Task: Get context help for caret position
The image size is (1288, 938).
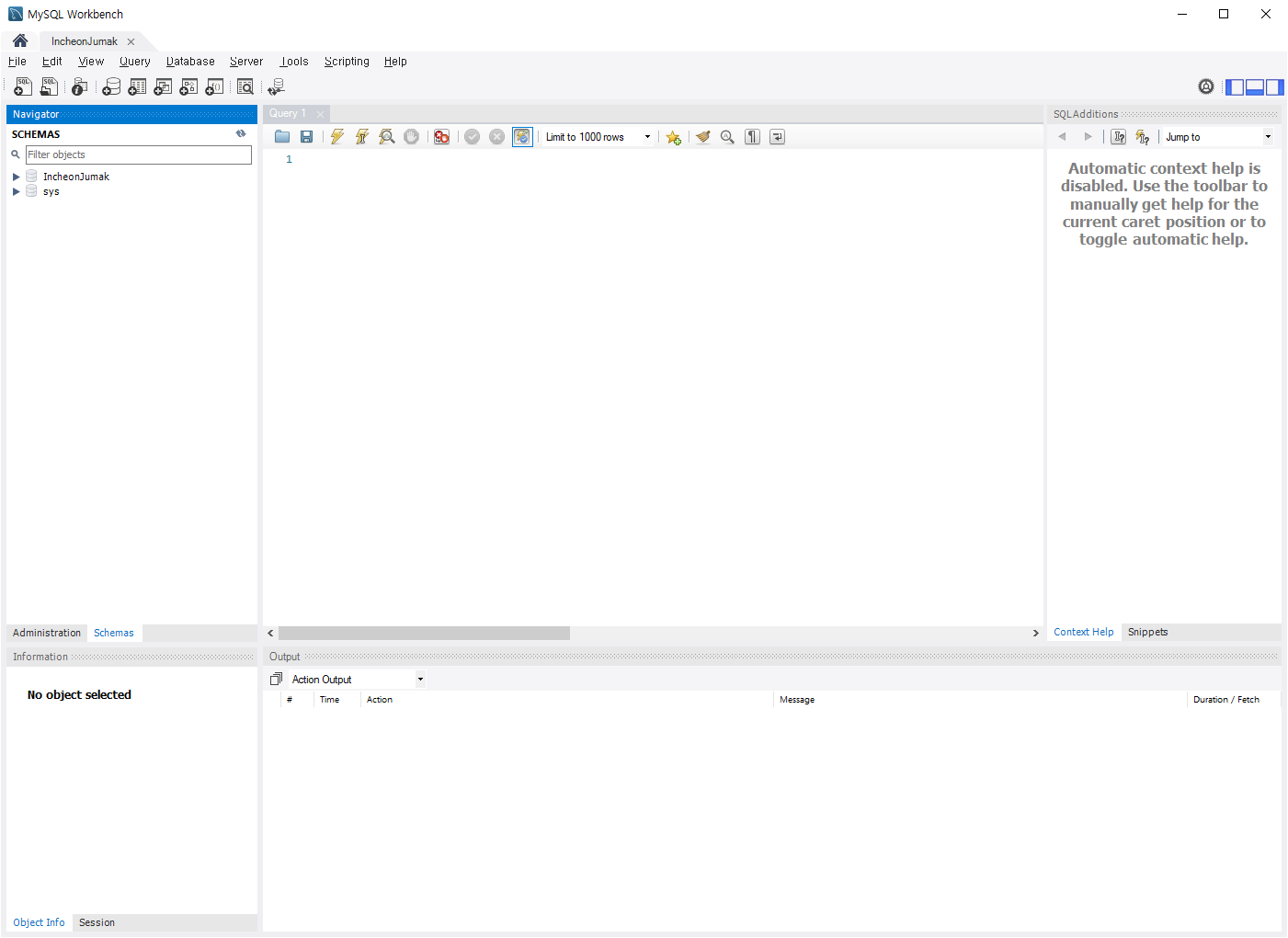Action: pos(1118,137)
